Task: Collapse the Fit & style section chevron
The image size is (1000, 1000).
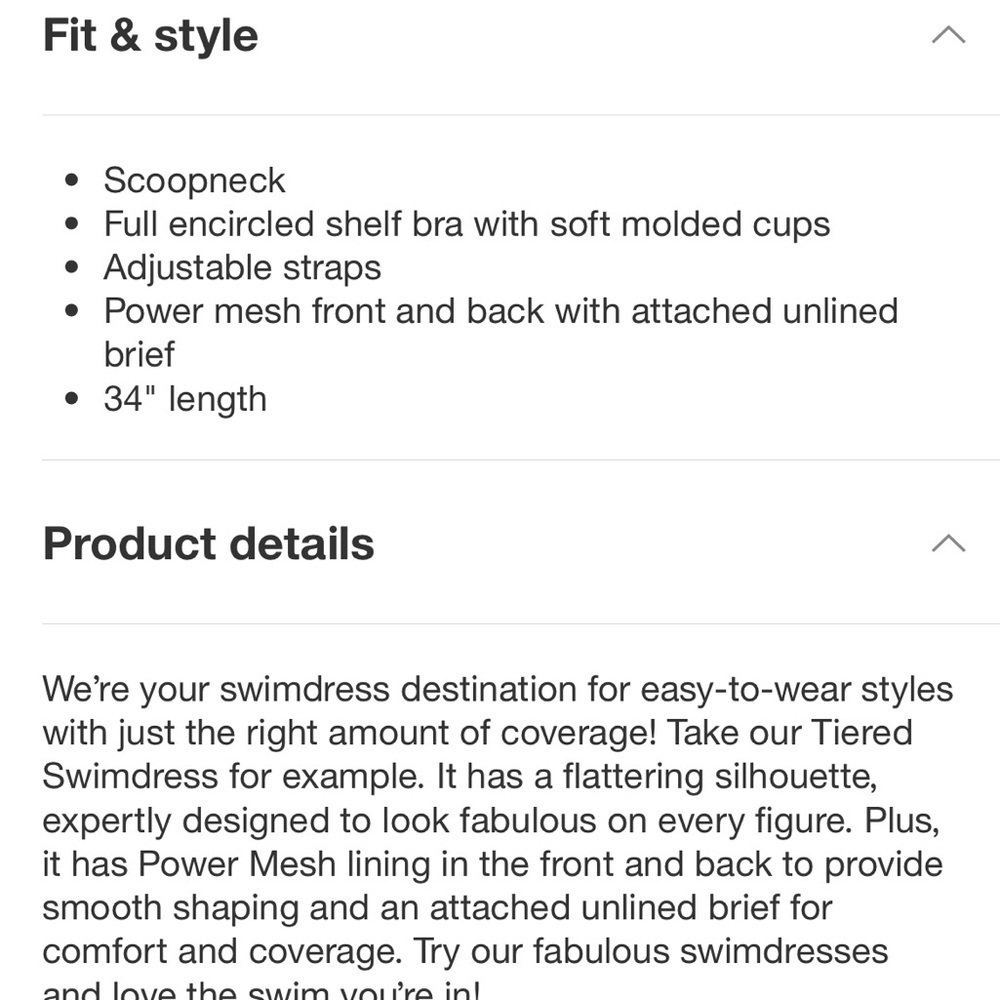Action: [948, 34]
